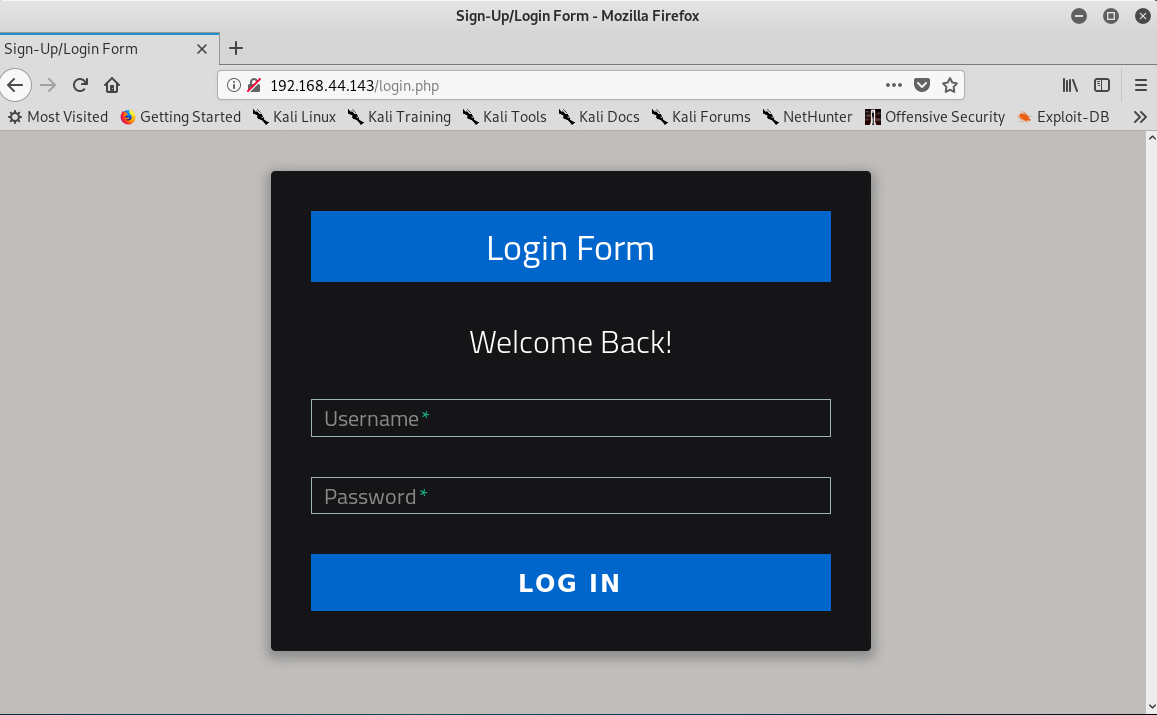Open the Firefox home page
Image resolution: width=1157 pixels, height=715 pixels.
point(112,85)
